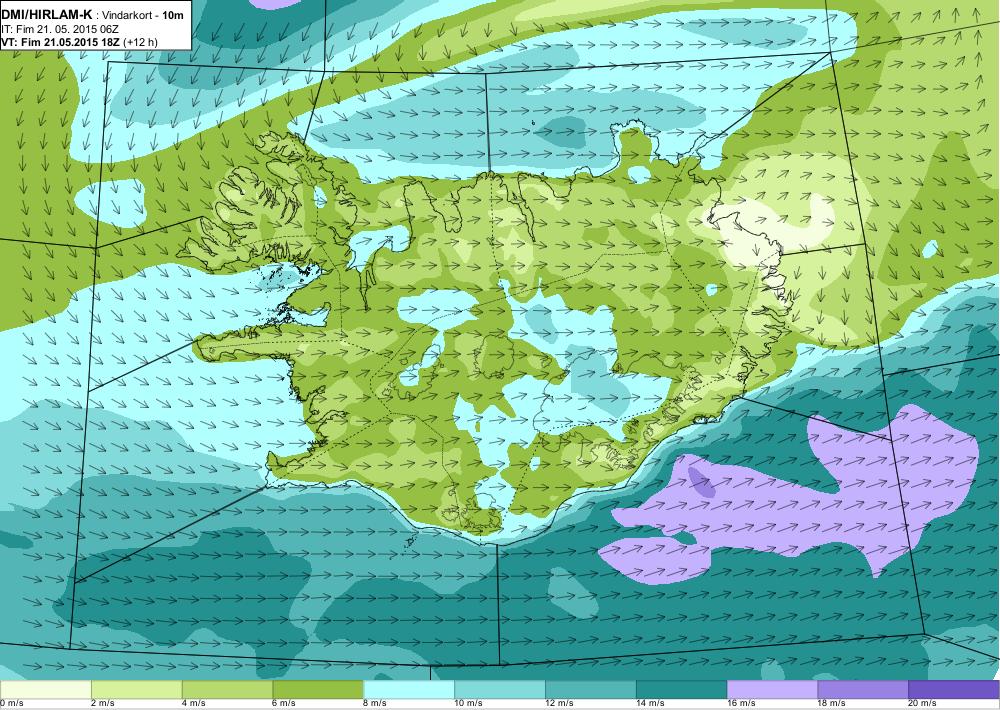The height and width of the screenshot is (710, 1000).
Task: Click the '18 m/s' legend label
Action: point(832,703)
